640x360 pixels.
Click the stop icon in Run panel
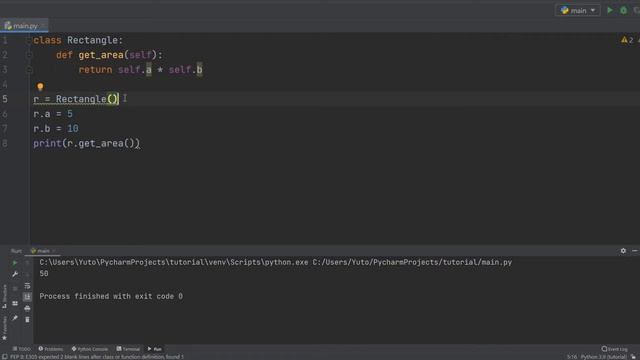click(15, 289)
